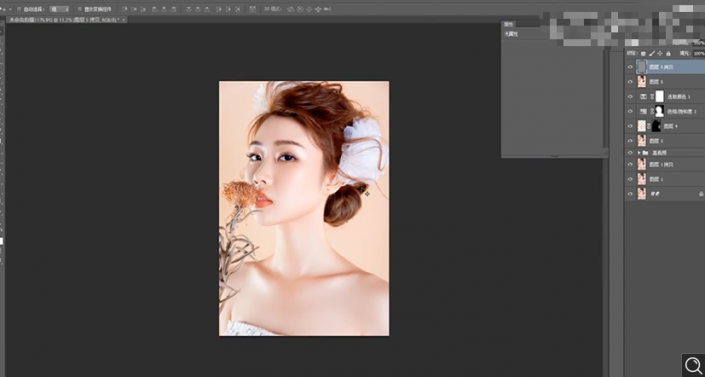Click the 3D 模式 label

tap(272, 9)
